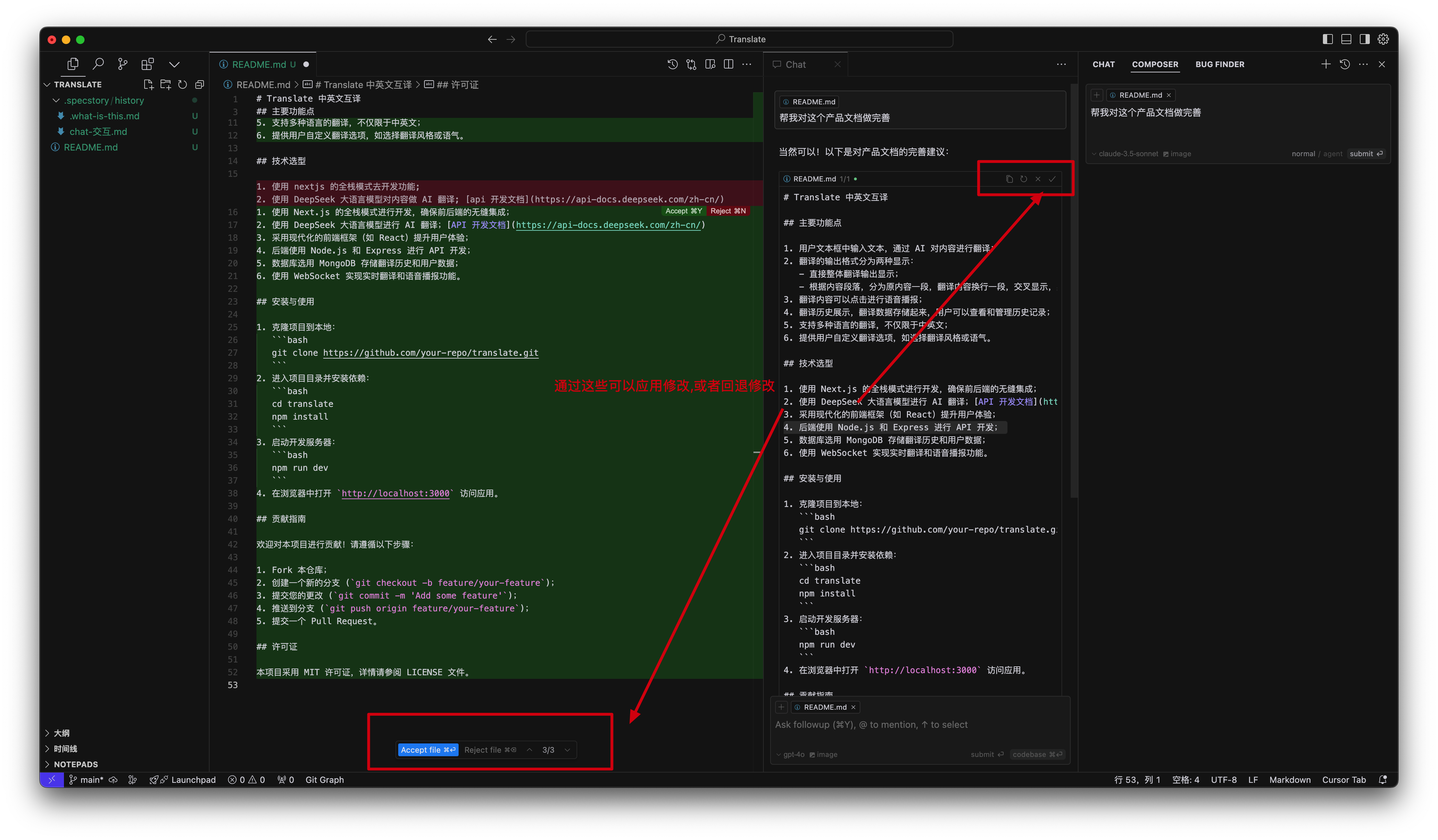Open the settings gear icon
This screenshot has width=1438, height=840.
[1383, 39]
